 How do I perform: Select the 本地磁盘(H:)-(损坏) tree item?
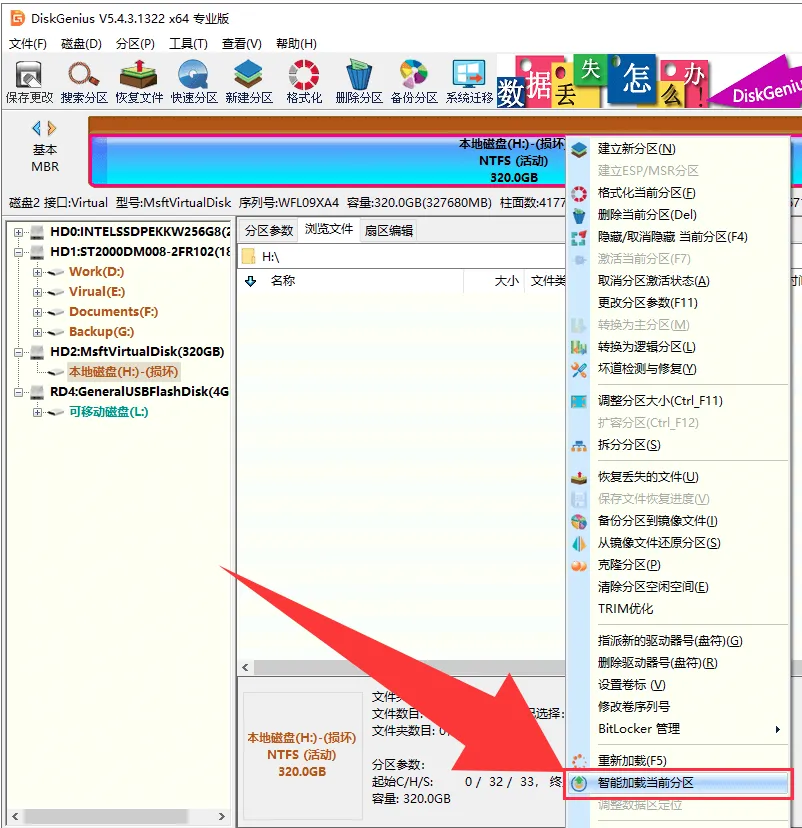(124, 372)
